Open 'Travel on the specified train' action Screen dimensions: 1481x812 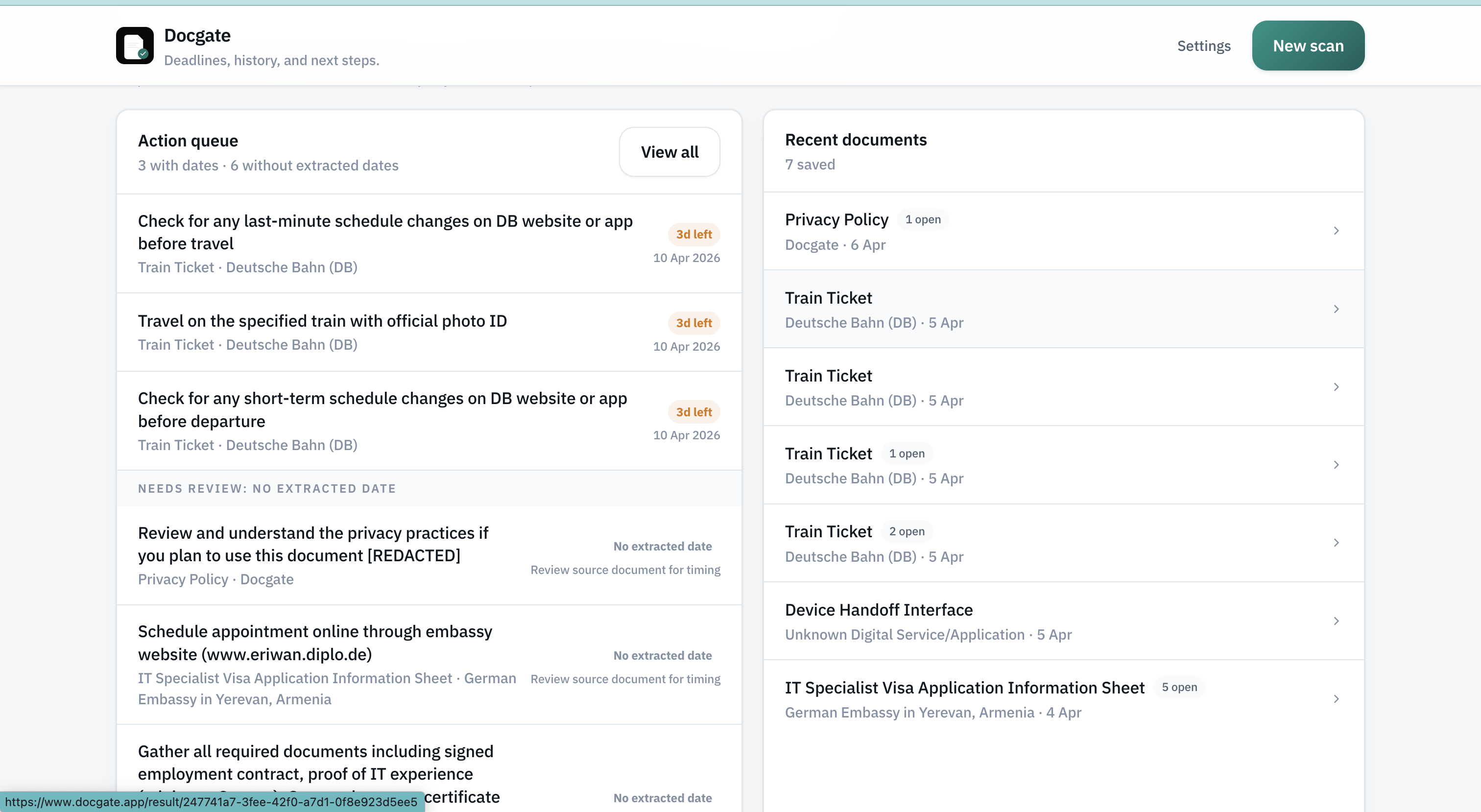pyautogui.click(x=322, y=321)
